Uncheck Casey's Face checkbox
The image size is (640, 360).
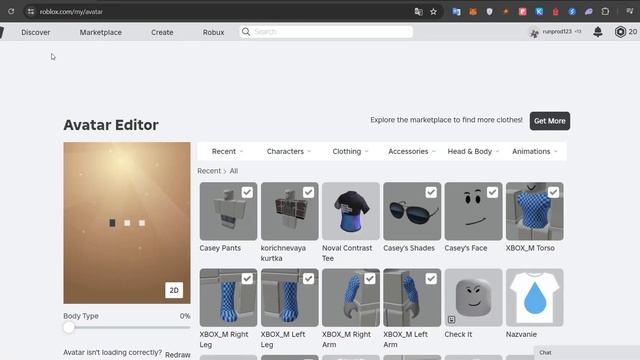pos(492,192)
